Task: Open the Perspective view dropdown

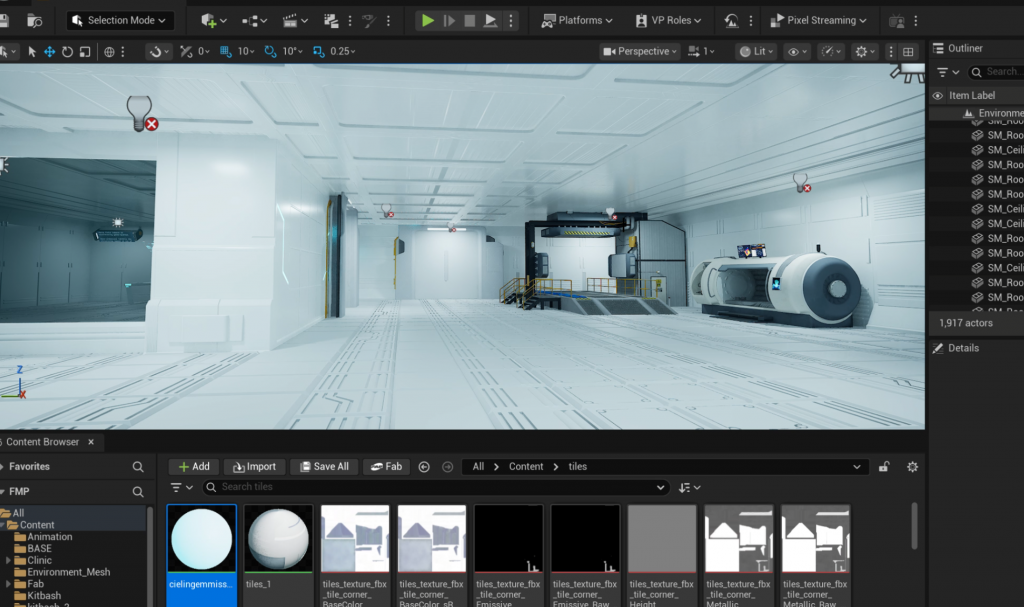Action: pos(640,52)
